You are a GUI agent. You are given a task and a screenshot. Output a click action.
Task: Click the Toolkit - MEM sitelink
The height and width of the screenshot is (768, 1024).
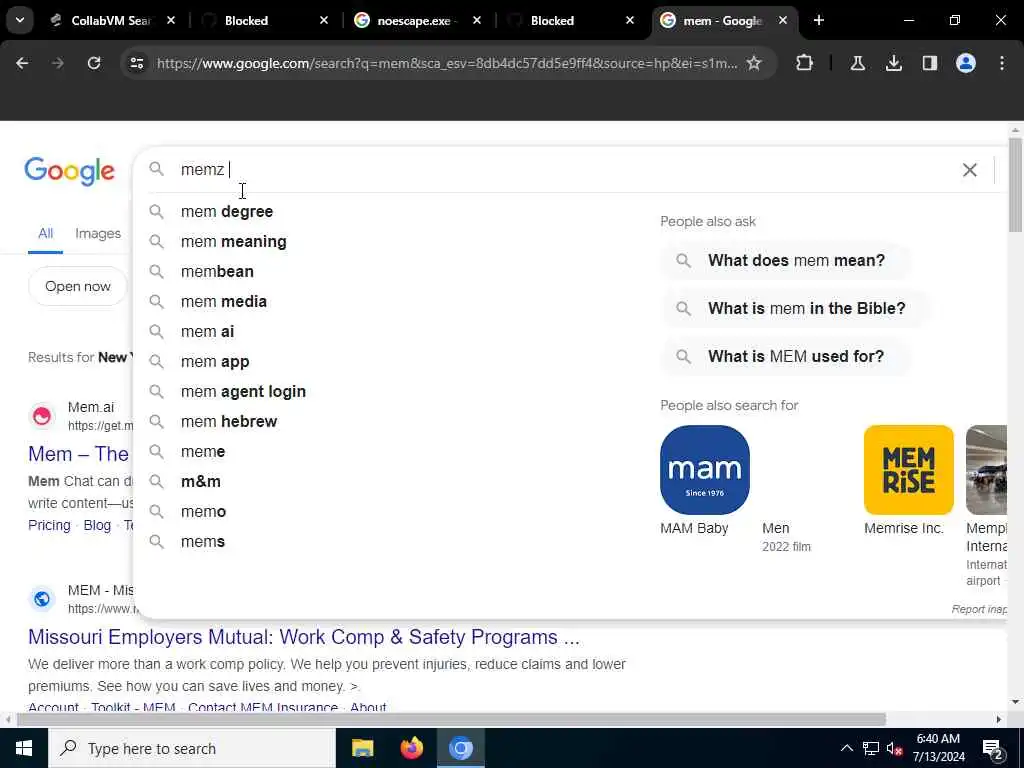tap(133, 707)
